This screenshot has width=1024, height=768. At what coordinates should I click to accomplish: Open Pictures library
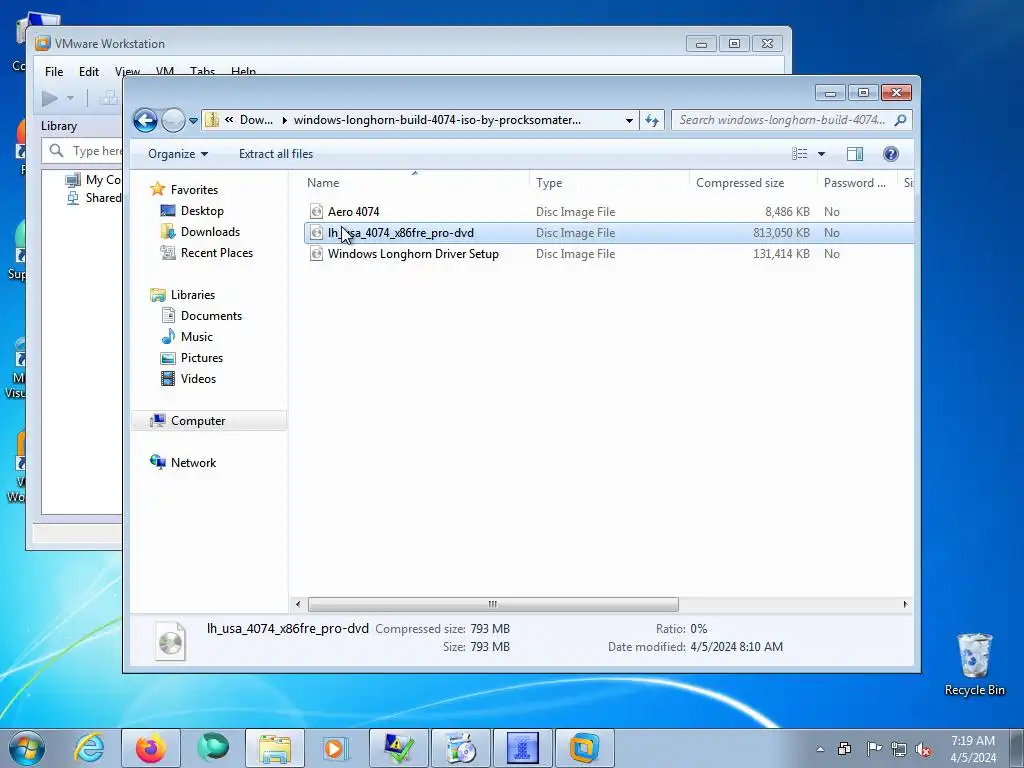(202, 358)
